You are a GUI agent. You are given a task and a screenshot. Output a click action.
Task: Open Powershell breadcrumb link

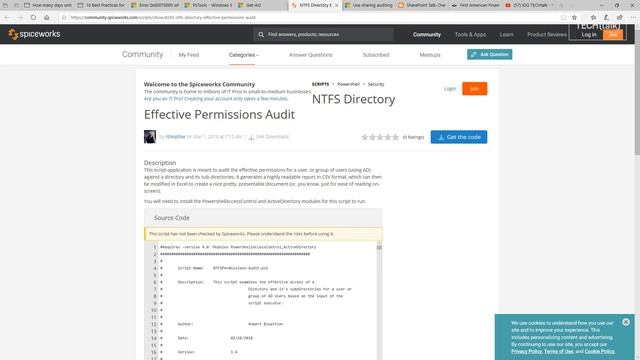click(x=349, y=84)
